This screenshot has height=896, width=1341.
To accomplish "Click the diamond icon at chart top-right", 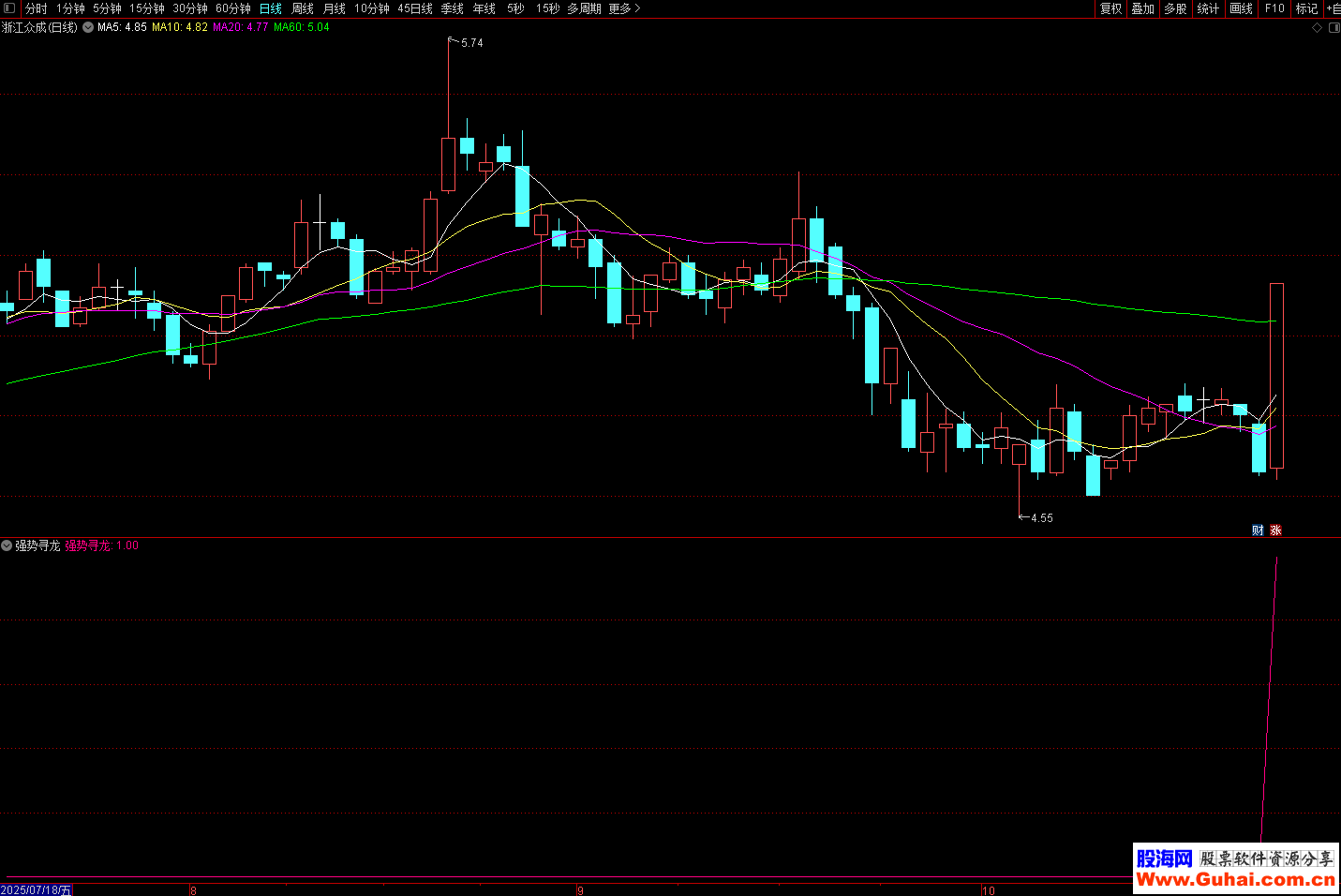I will (1317, 28).
